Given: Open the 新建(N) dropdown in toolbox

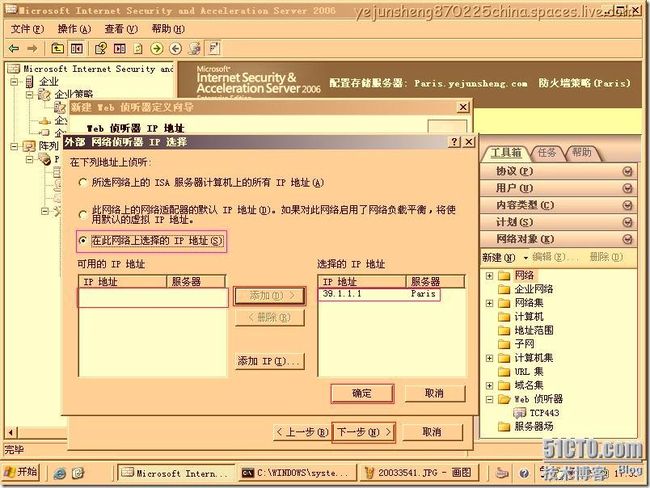Looking at the screenshot, I should (504, 257).
